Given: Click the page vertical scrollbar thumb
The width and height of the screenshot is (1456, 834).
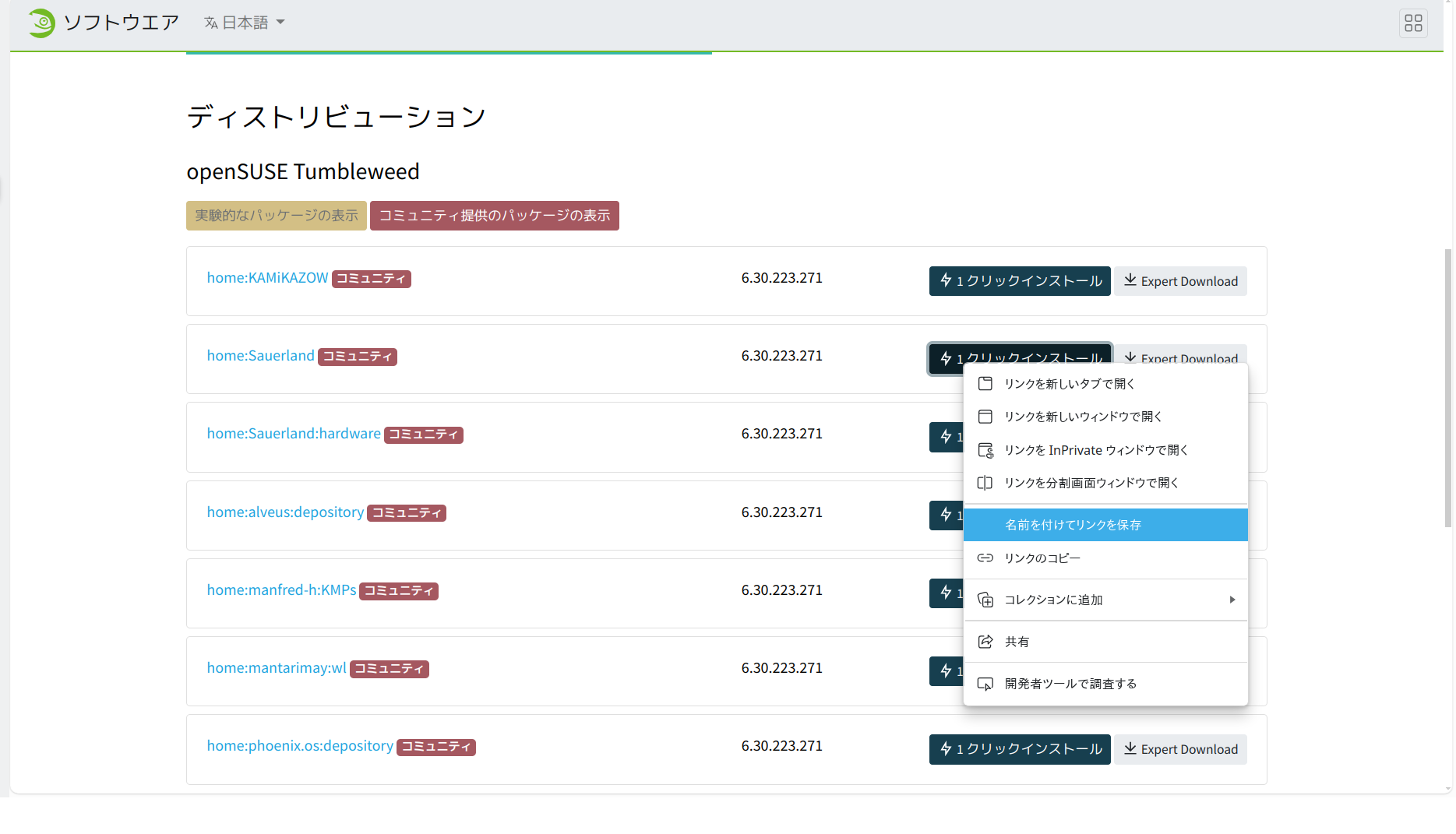Looking at the screenshot, I should pos(1448,388).
